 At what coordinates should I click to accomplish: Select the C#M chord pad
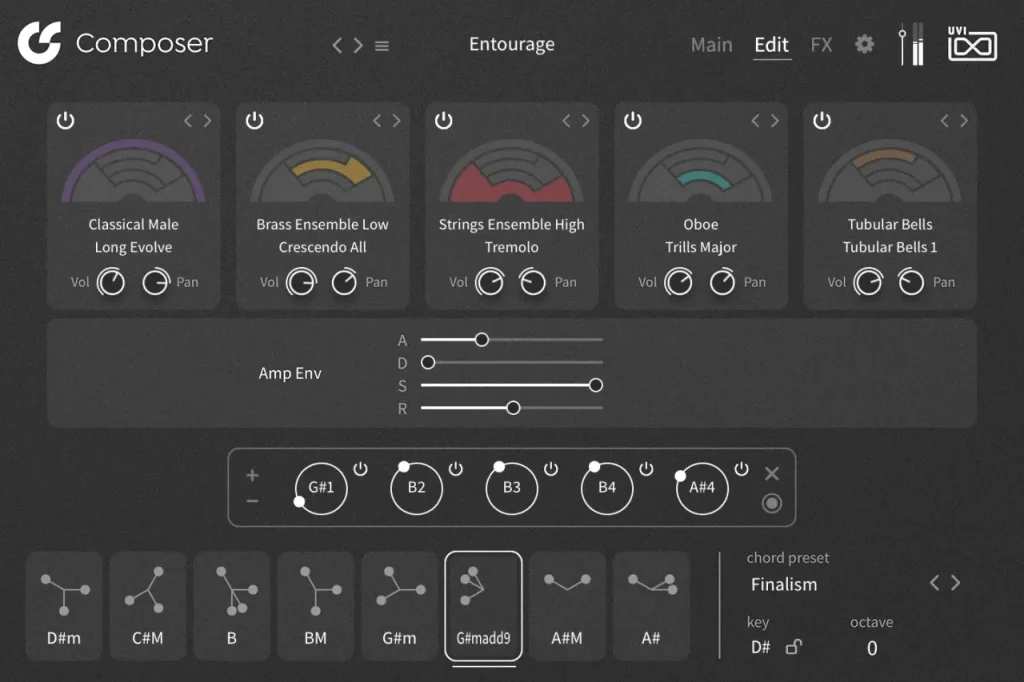click(x=148, y=606)
